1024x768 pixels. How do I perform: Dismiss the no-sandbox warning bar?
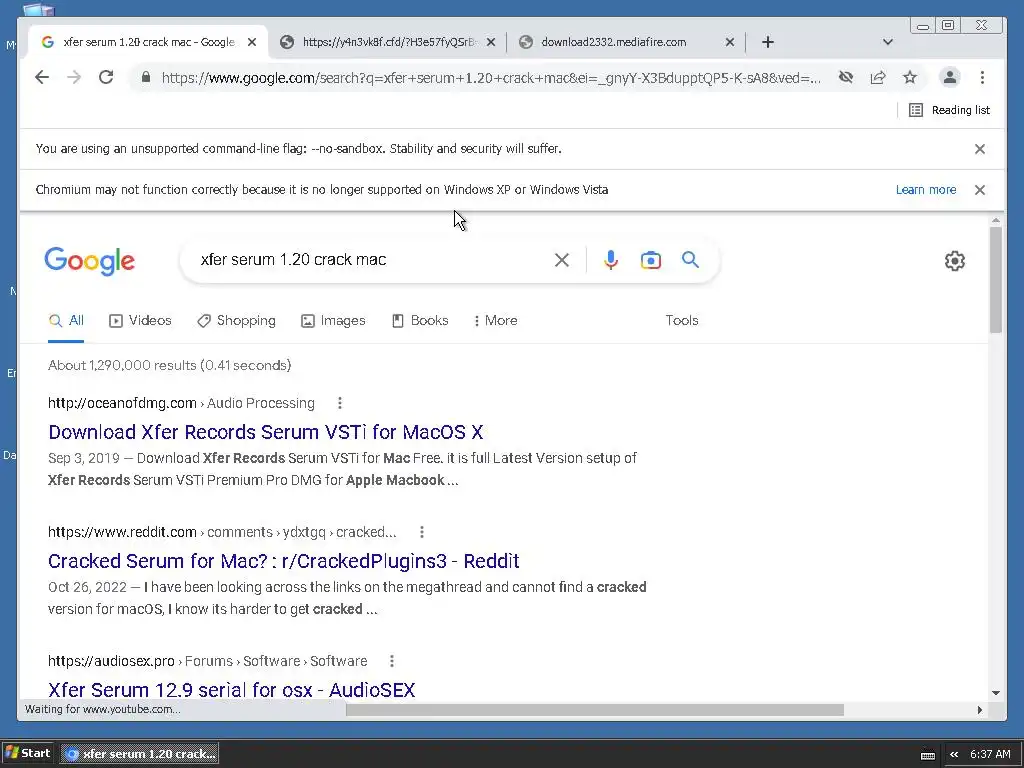[980, 149]
